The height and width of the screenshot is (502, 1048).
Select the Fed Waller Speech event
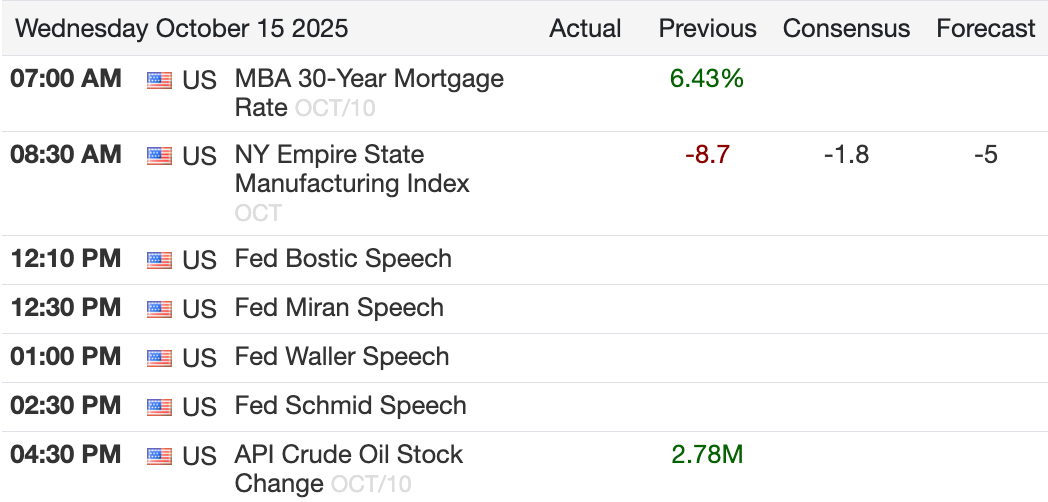tap(342, 357)
